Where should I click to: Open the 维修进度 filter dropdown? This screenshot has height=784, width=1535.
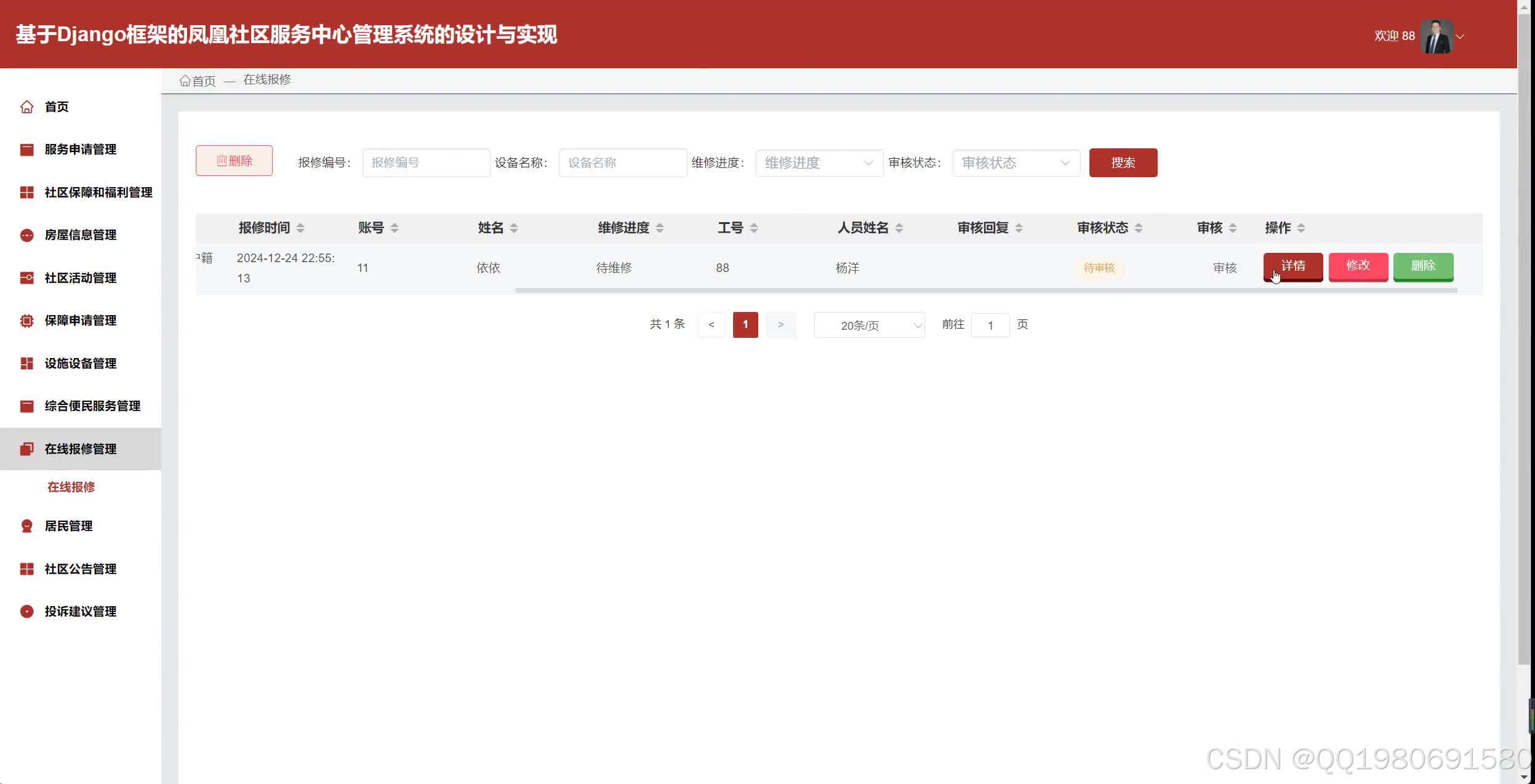[819, 163]
